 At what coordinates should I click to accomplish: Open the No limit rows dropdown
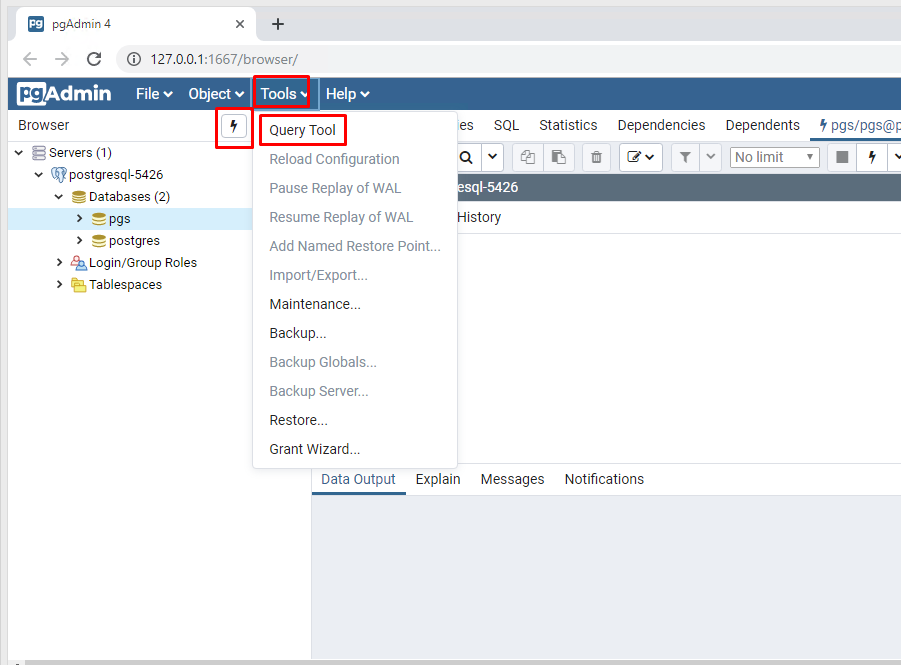click(x=775, y=157)
